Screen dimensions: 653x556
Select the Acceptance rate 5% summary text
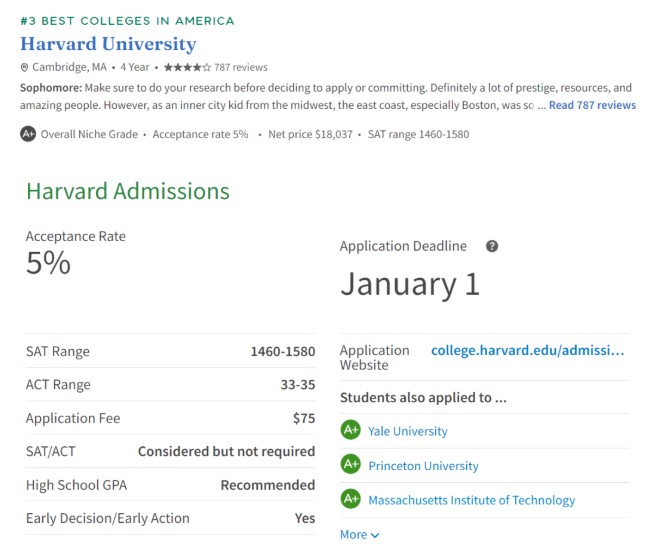coord(200,134)
